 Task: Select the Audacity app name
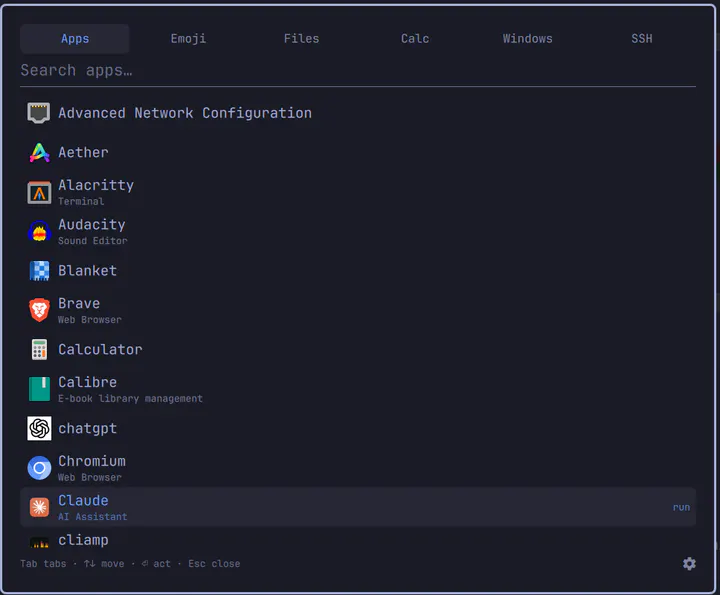click(x=92, y=225)
